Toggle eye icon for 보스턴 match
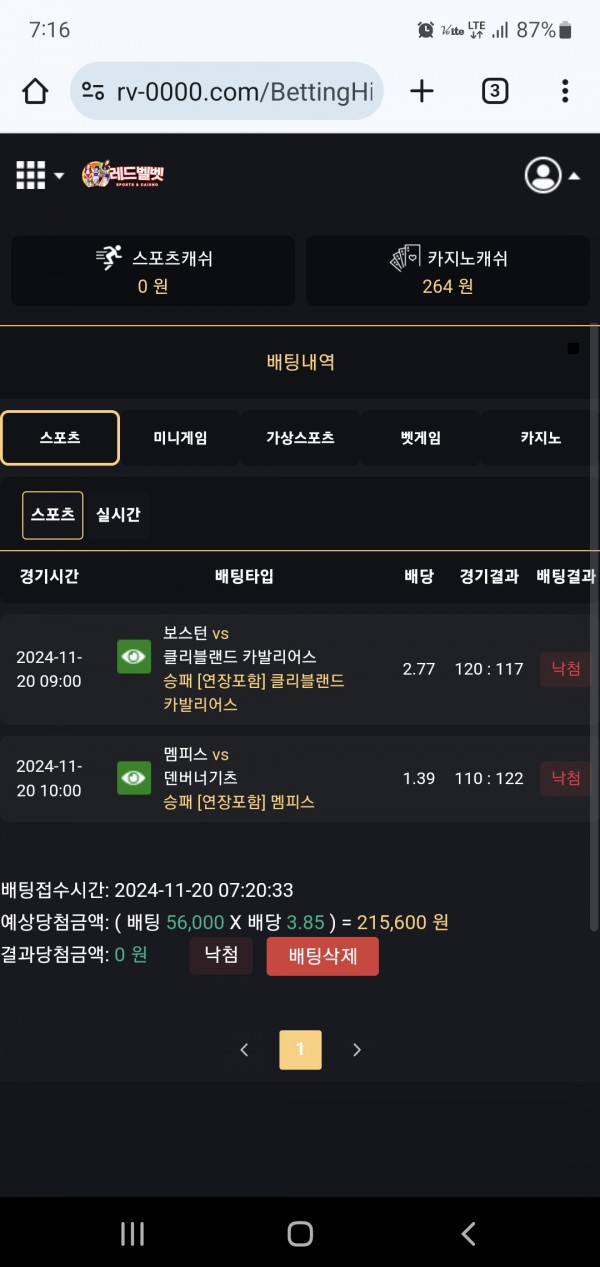This screenshot has height=1267, width=600. coord(134,657)
